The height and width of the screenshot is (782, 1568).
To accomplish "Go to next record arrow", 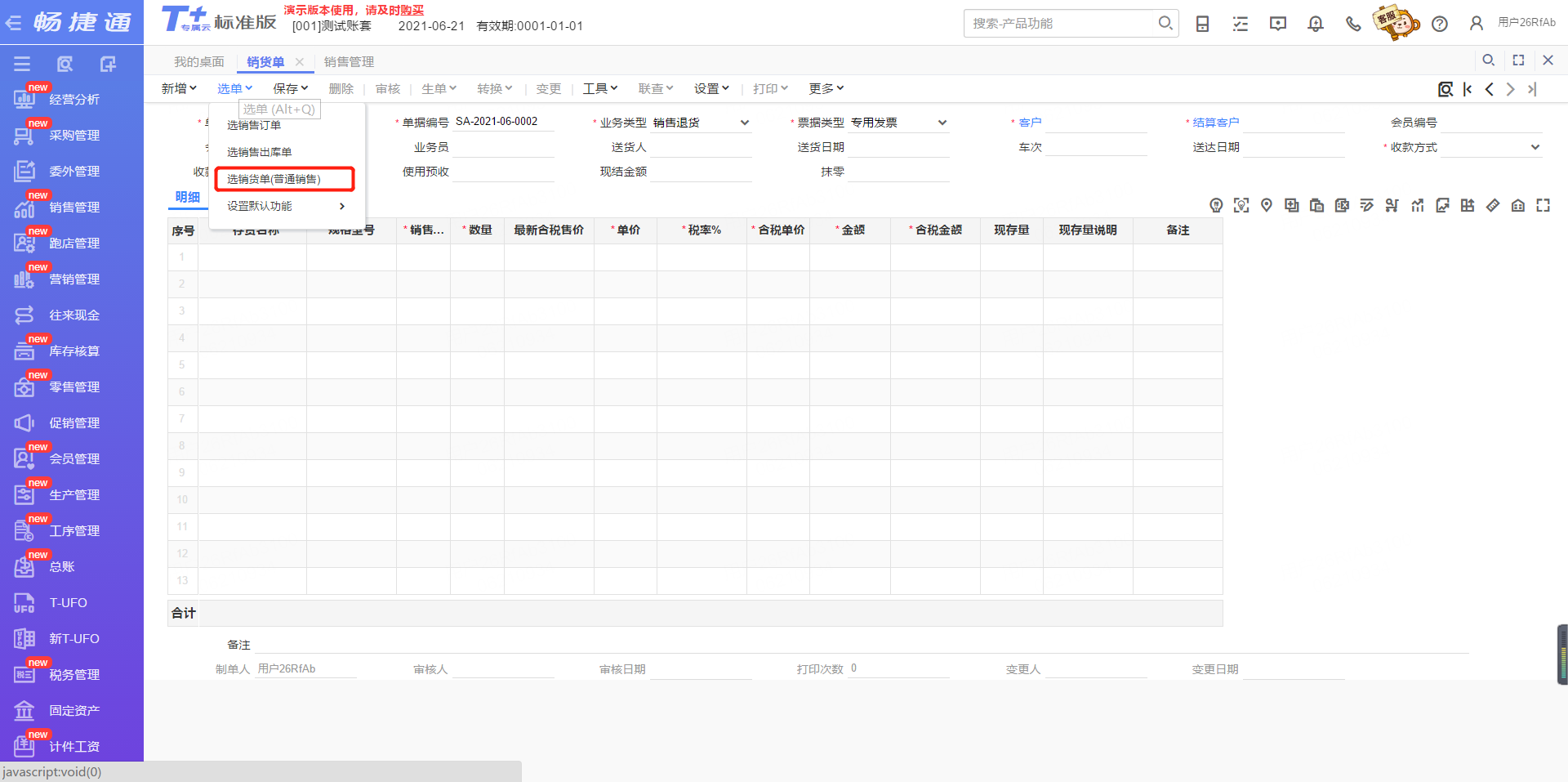I will (x=1510, y=89).
